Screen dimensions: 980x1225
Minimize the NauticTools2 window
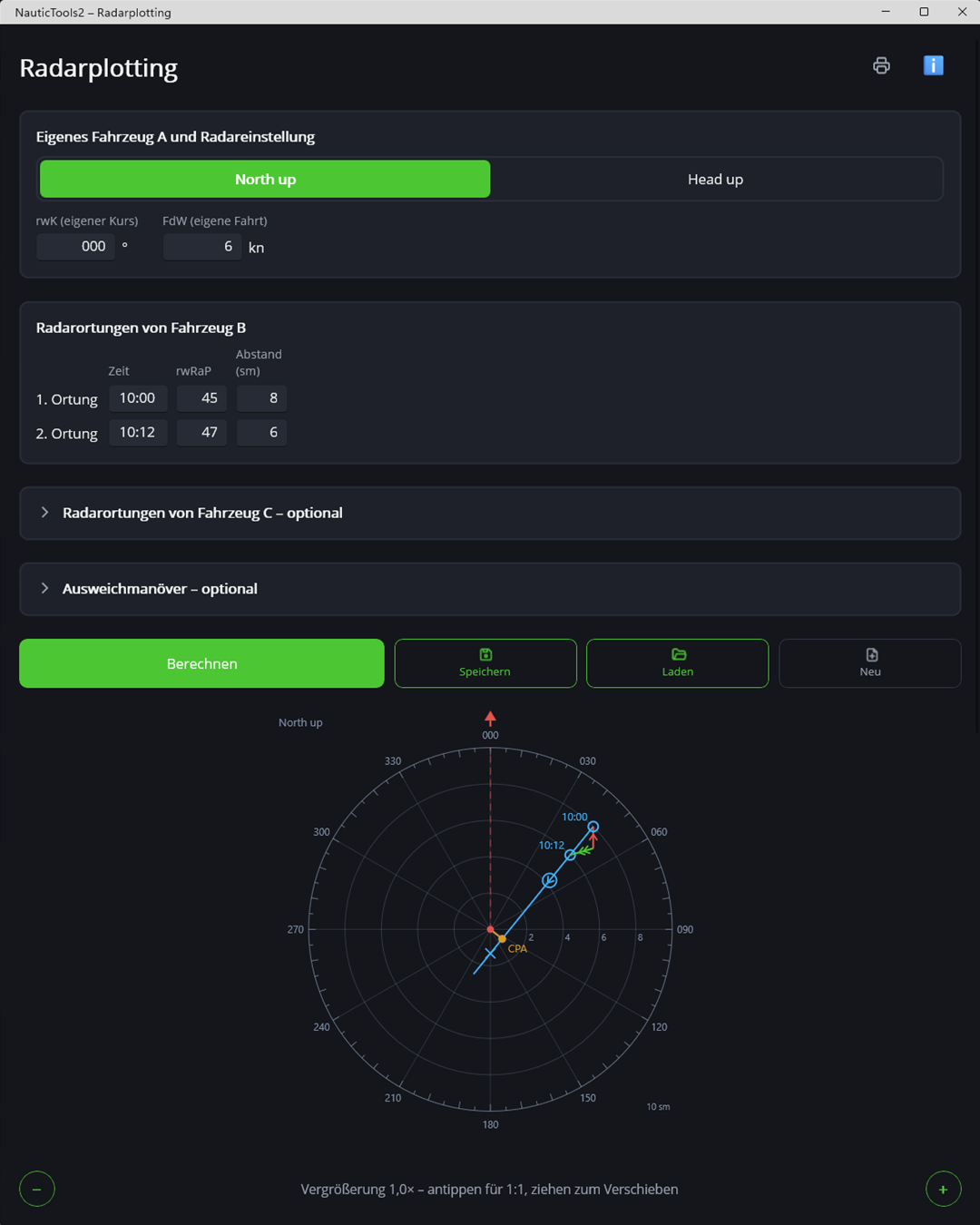tap(886, 12)
